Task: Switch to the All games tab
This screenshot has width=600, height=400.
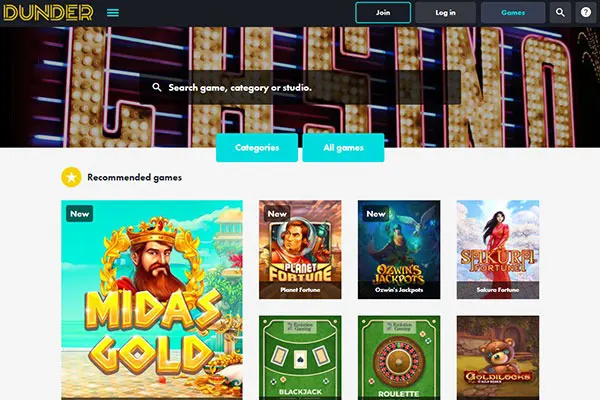Action: pyautogui.click(x=343, y=148)
